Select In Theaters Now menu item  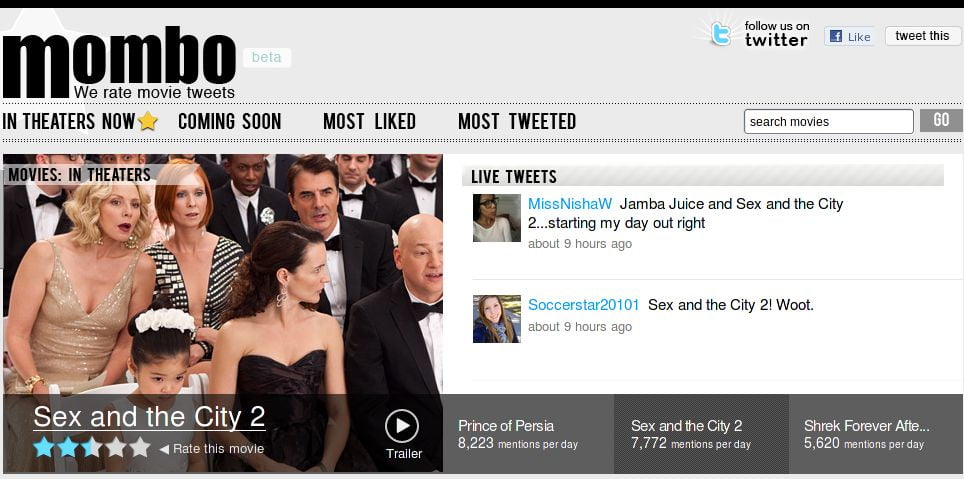(x=69, y=122)
